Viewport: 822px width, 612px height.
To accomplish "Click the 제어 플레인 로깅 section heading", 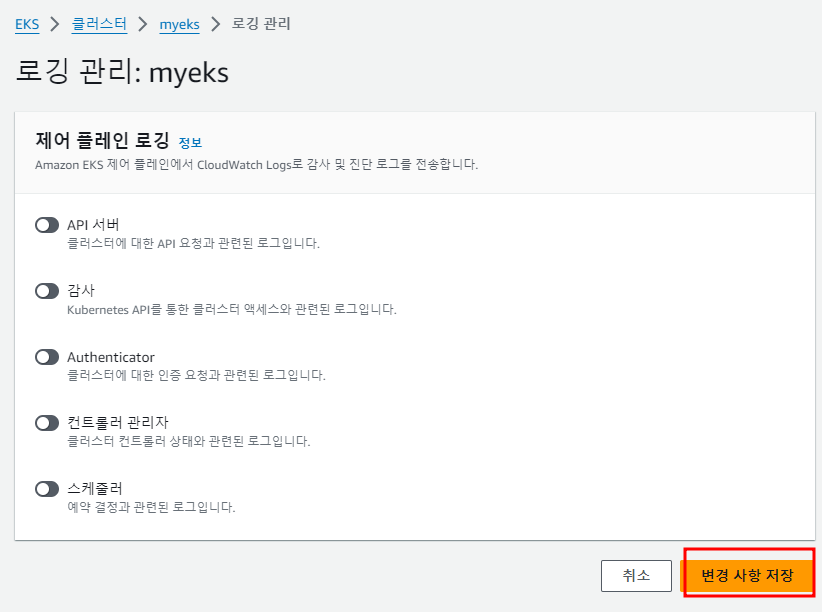I will pyautogui.click(x=102, y=140).
